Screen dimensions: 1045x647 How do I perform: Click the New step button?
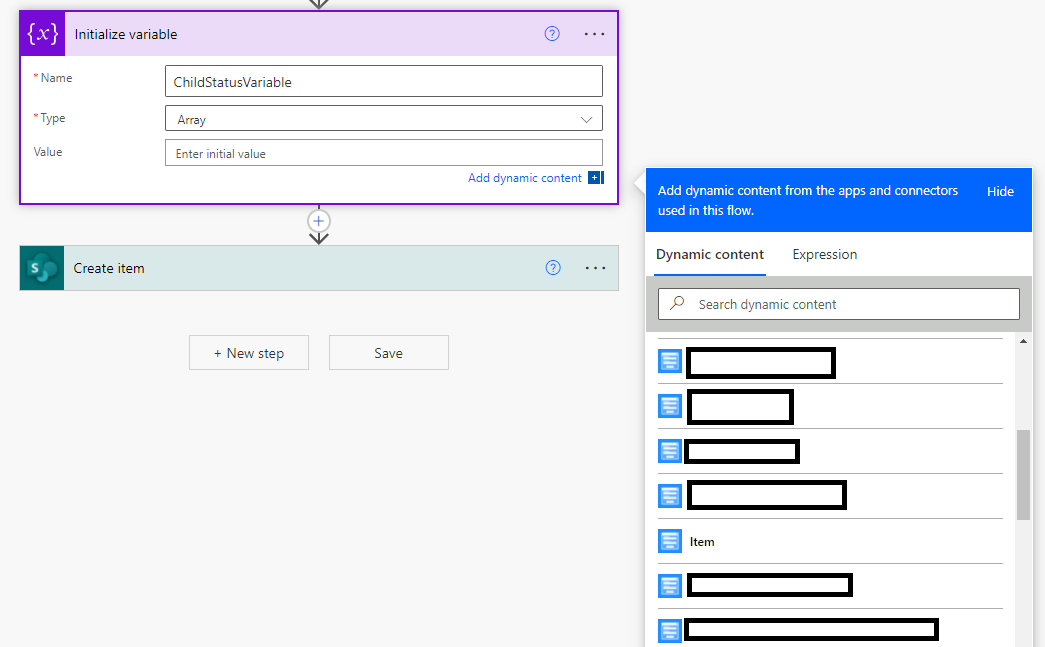pyautogui.click(x=249, y=353)
